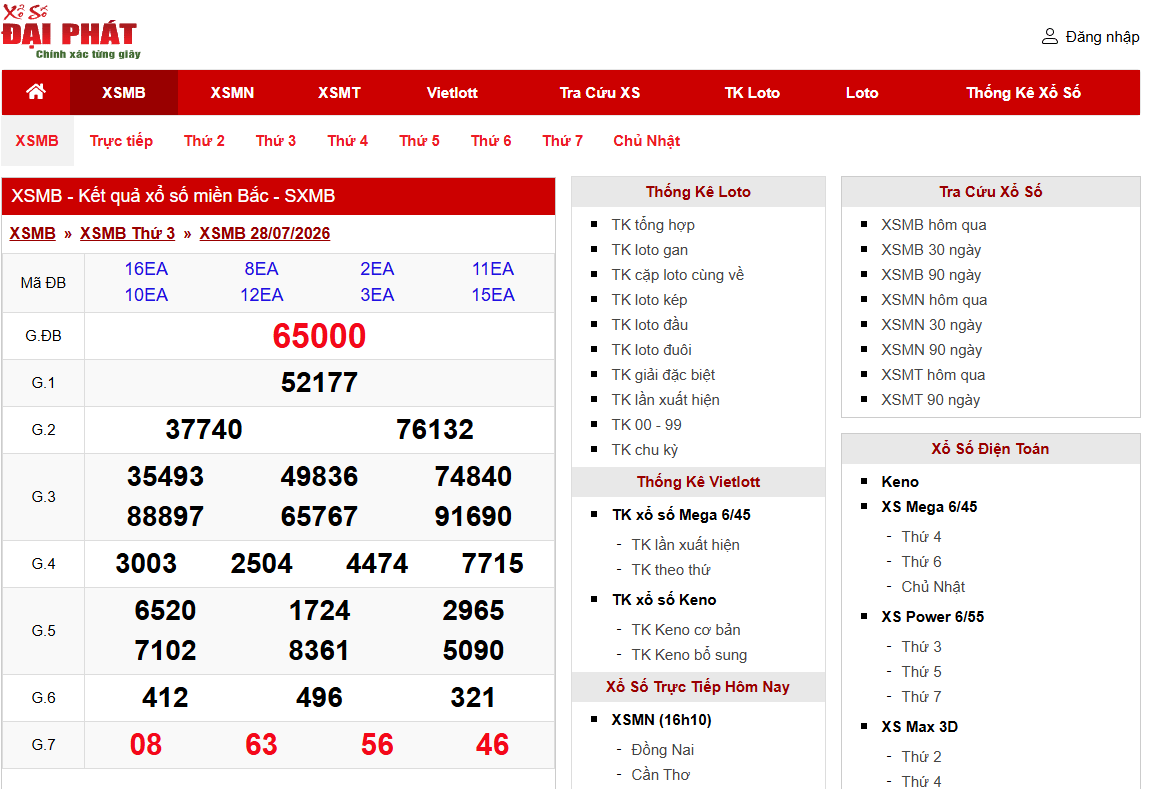
Task: Open TK chu kỳ link
Action: point(645,449)
